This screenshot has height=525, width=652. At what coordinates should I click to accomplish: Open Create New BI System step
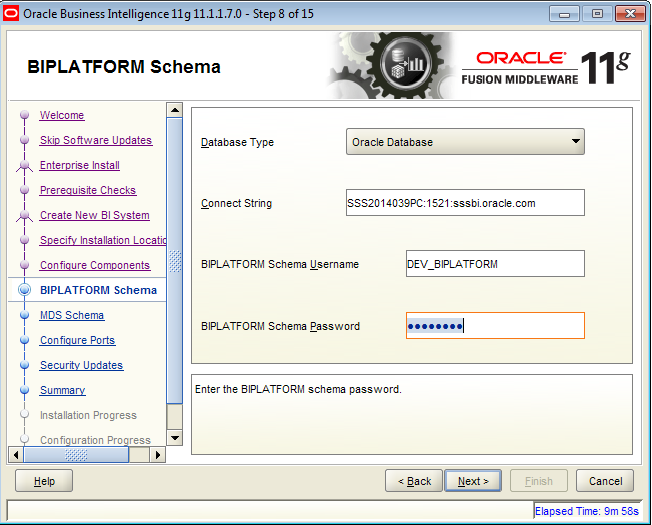(x=95, y=215)
